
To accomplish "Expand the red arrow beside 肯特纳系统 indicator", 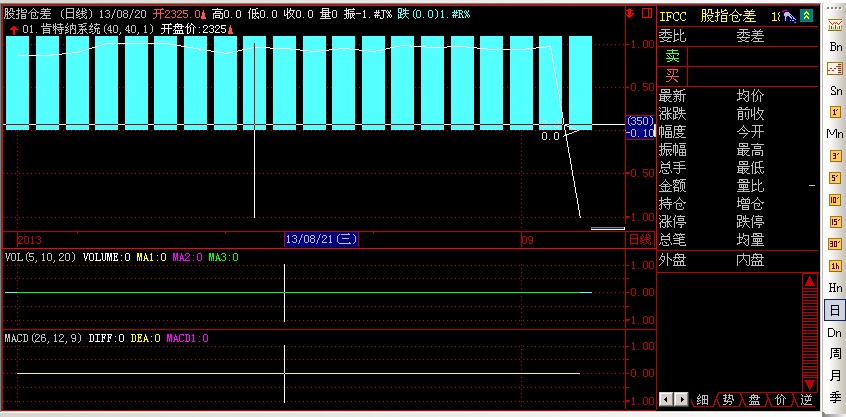I will tap(11, 29).
